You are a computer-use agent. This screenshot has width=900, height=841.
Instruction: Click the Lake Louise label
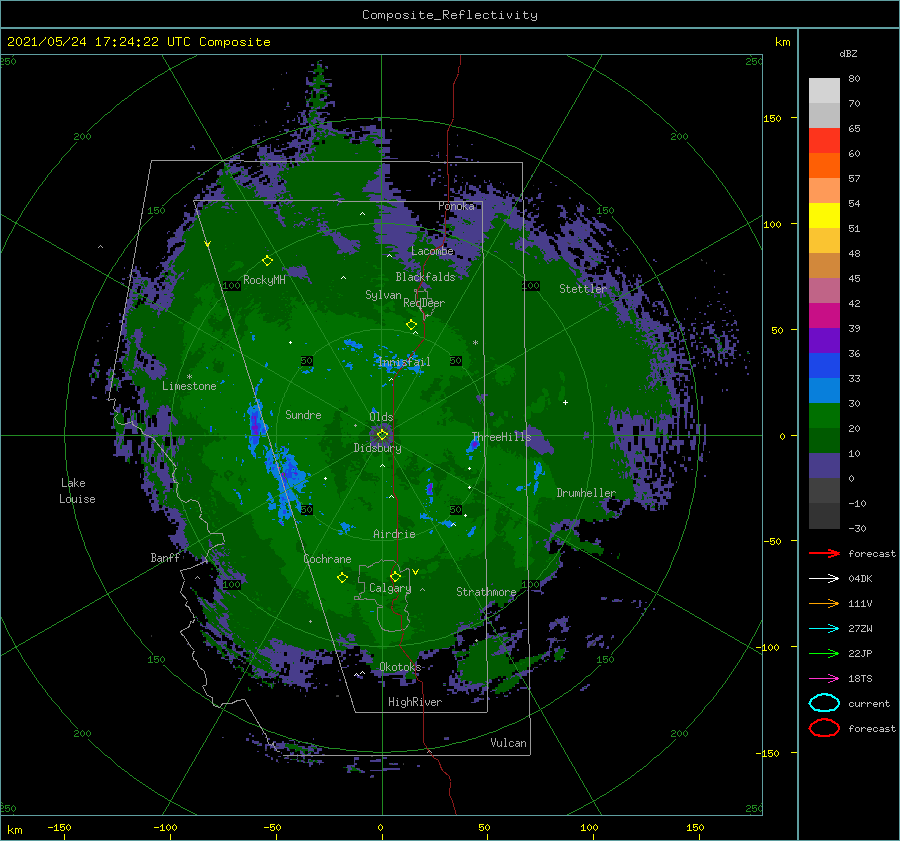[77, 491]
